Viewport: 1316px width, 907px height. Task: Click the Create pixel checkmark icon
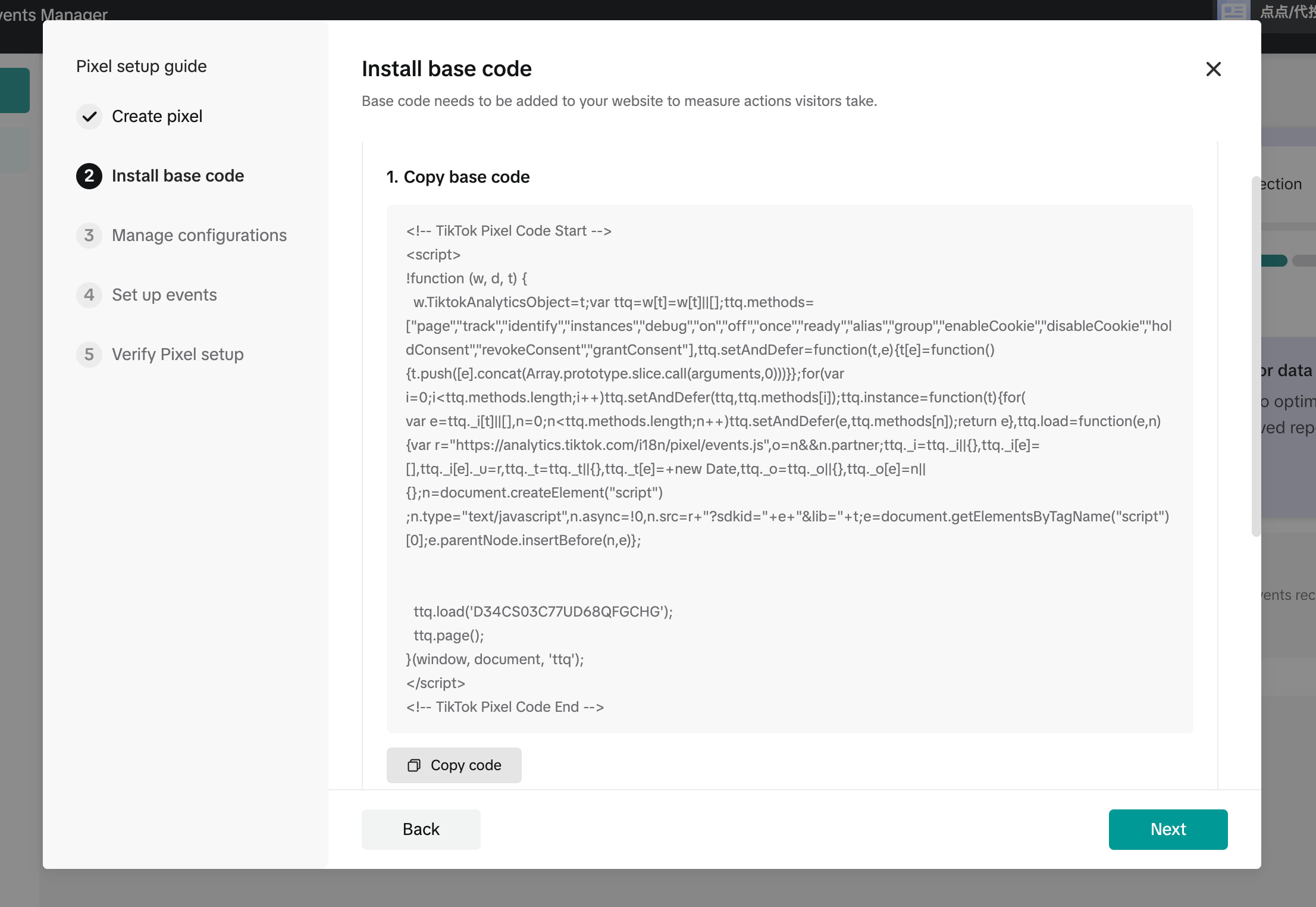coord(89,117)
